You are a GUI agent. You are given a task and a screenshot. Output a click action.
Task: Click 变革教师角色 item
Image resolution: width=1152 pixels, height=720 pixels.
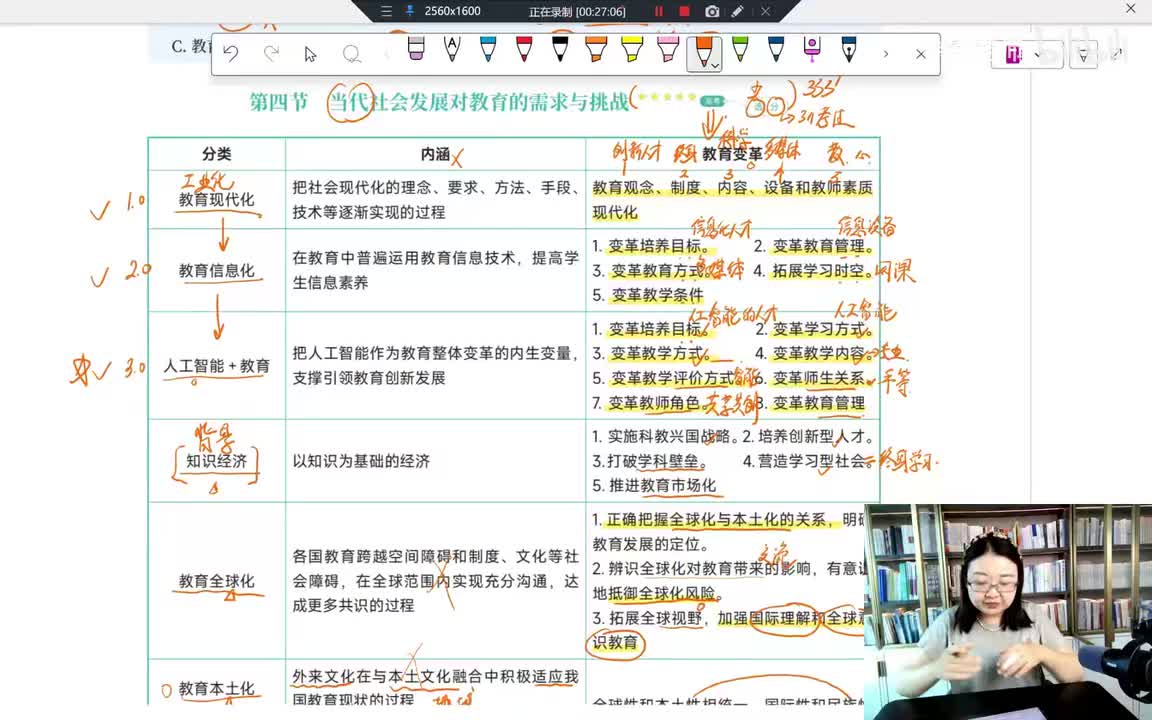click(x=647, y=403)
